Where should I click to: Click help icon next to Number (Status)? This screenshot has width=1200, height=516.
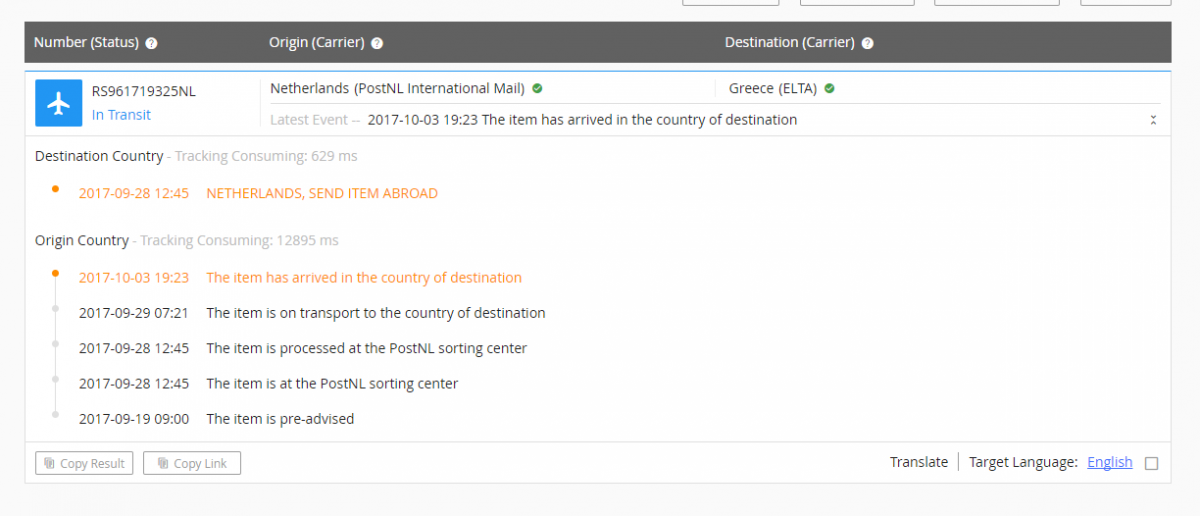152,43
